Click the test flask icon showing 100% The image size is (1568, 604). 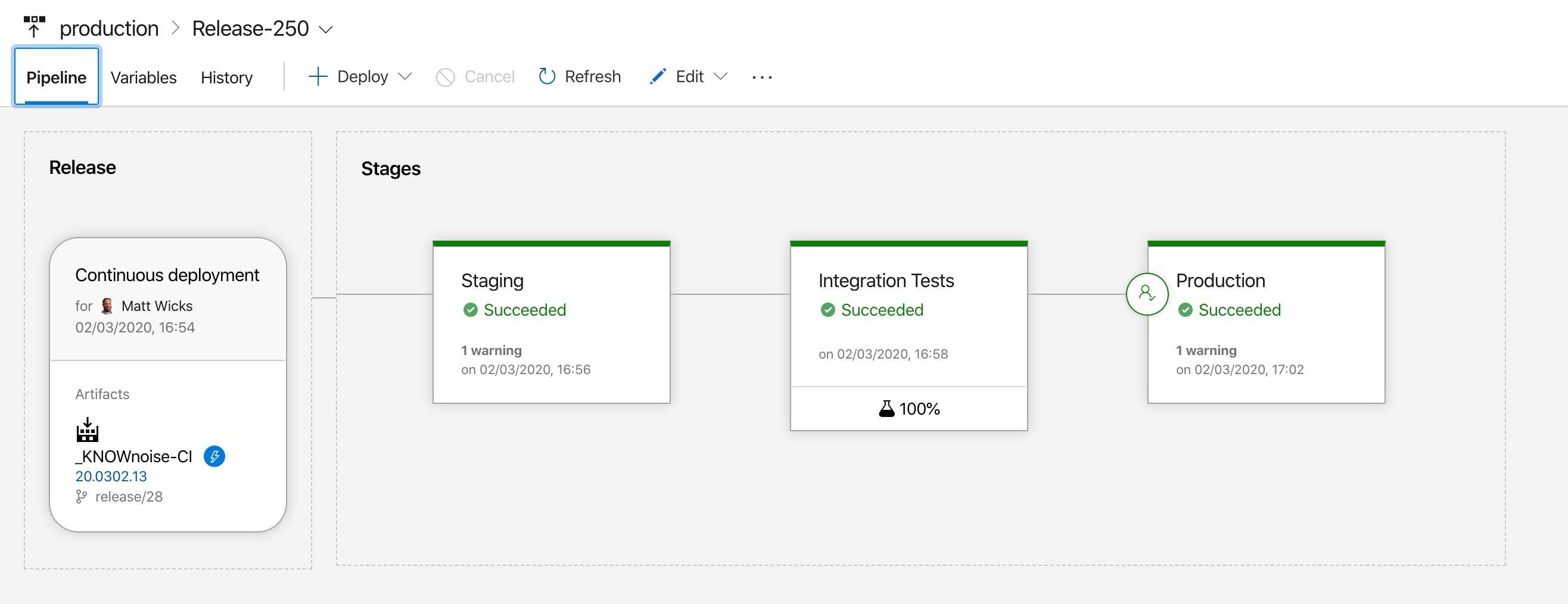886,409
